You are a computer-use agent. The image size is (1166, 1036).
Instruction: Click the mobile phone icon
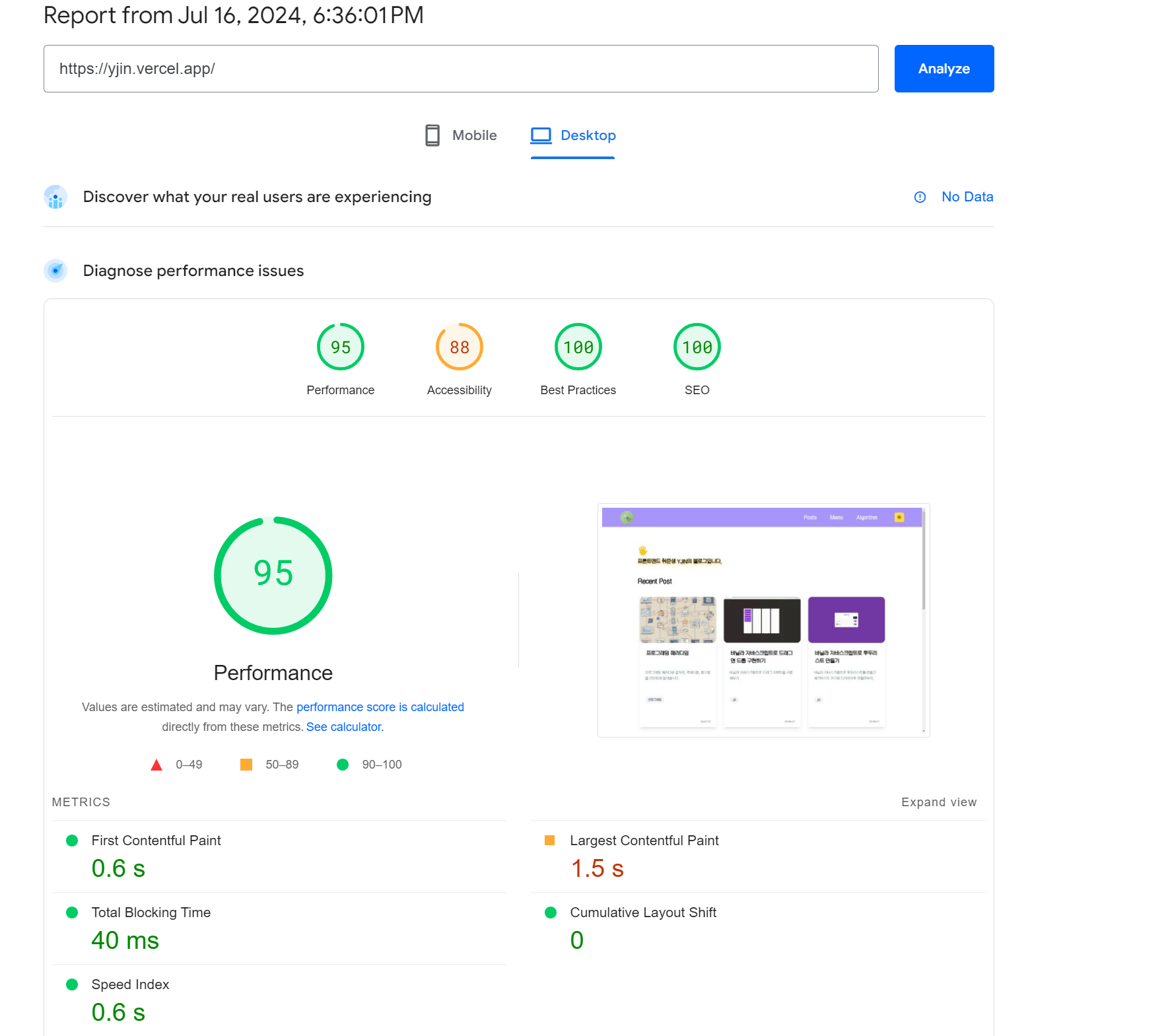[x=432, y=135]
